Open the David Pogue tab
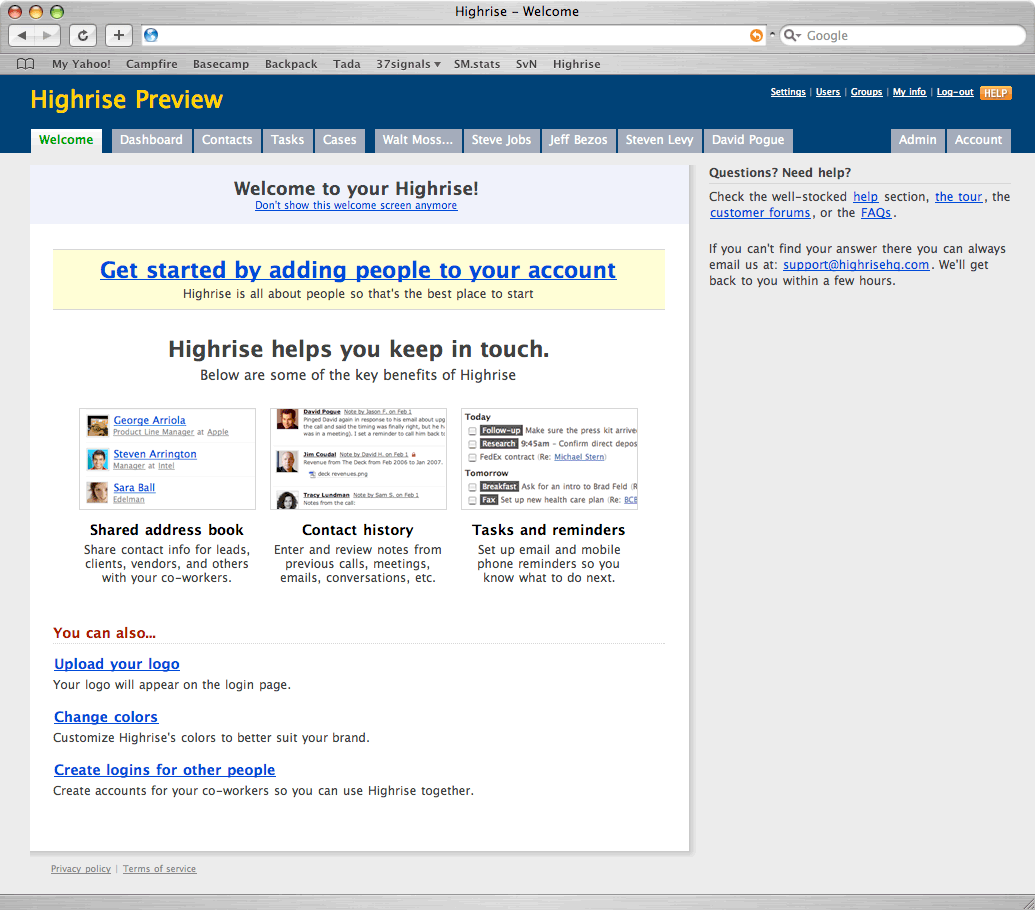Image resolution: width=1035 pixels, height=910 pixels. click(x=748, y=140)
